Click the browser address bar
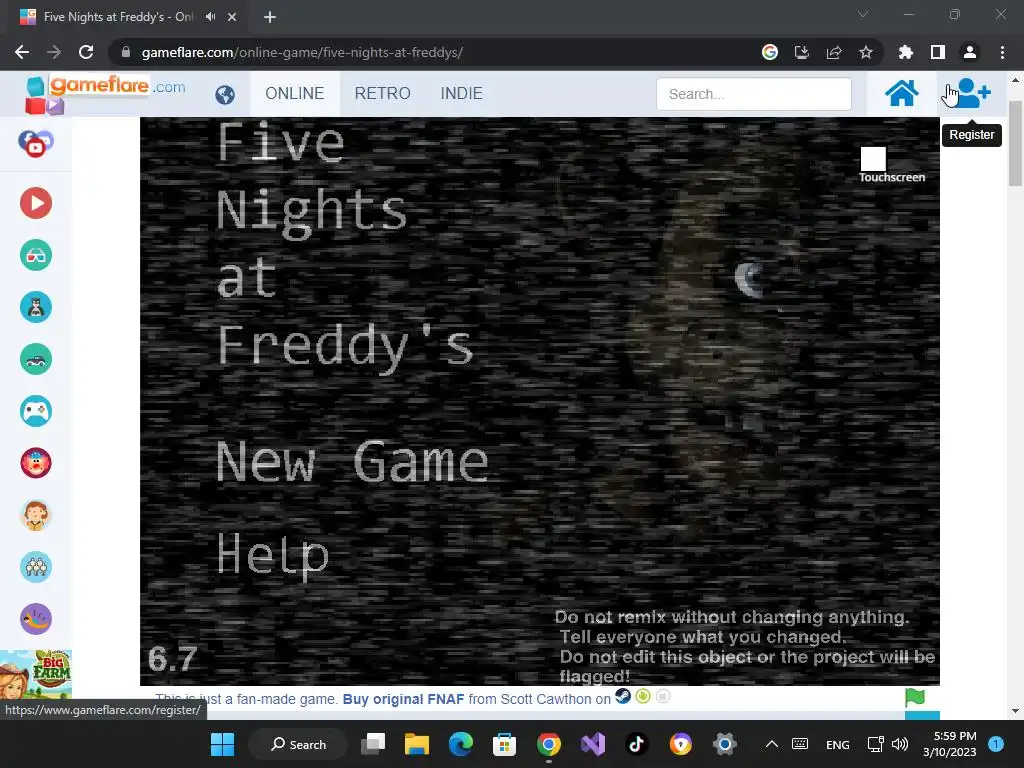 (431, 52)
